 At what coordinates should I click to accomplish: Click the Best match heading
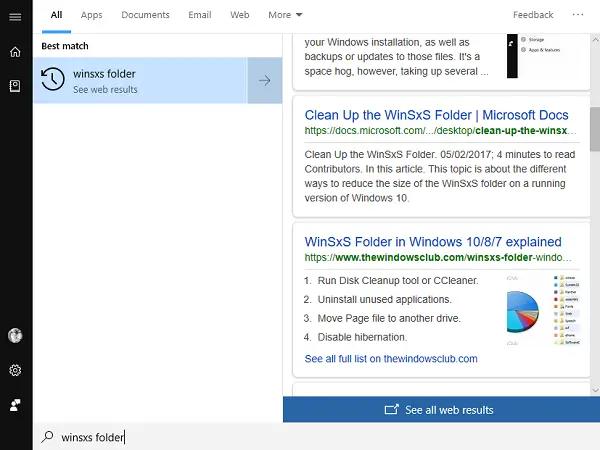point(65,46)
